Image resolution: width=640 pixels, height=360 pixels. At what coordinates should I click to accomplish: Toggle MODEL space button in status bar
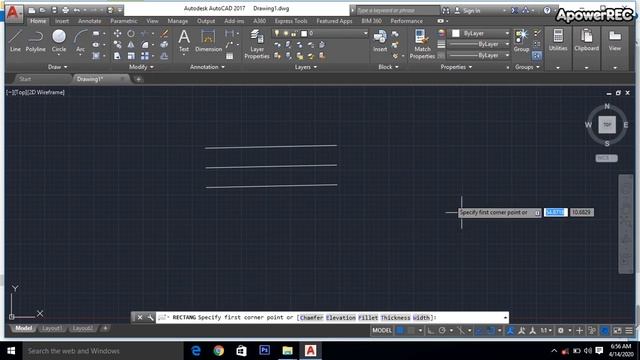click(x=382, y=330)
